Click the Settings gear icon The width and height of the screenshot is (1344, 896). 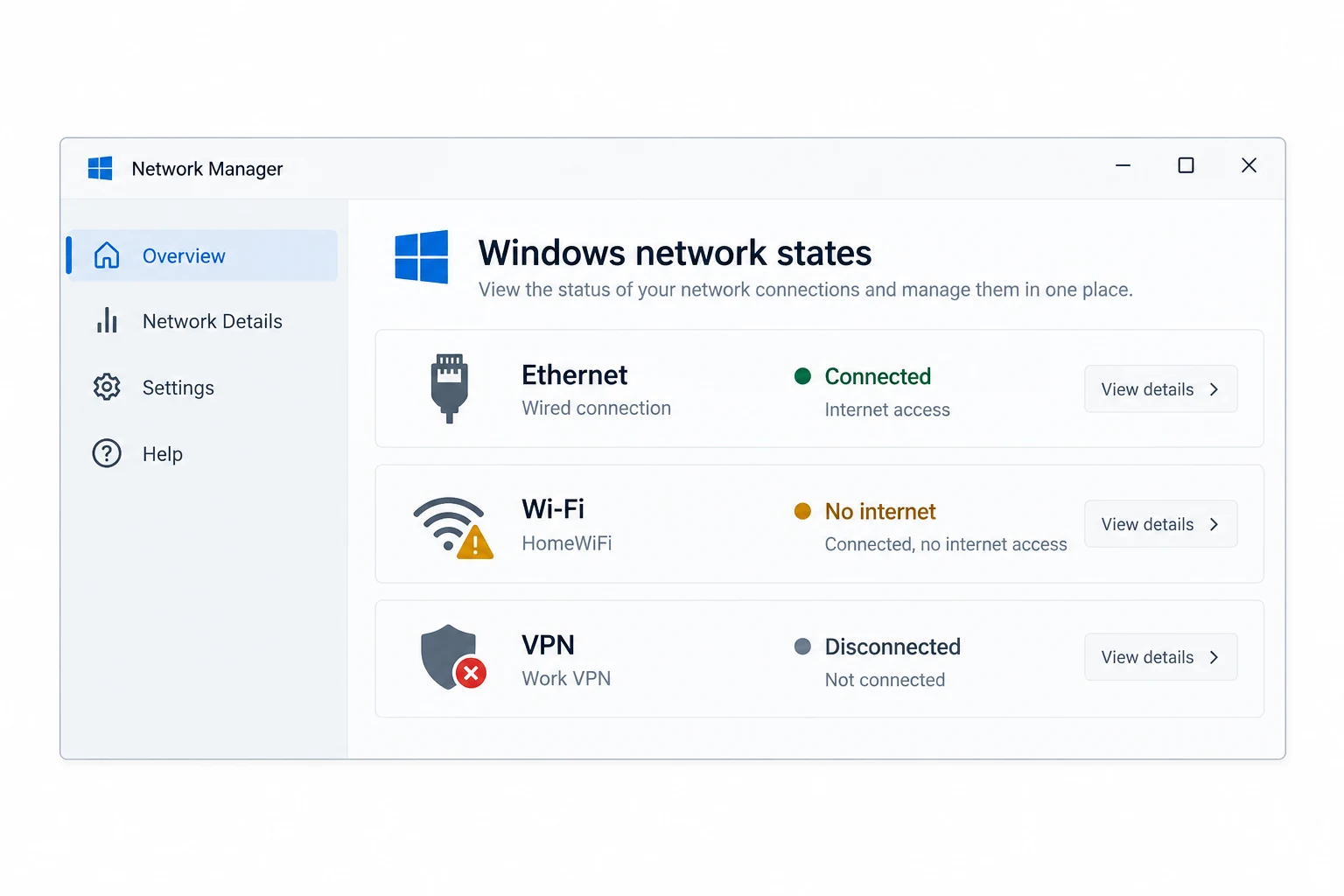tap(107, 387)
